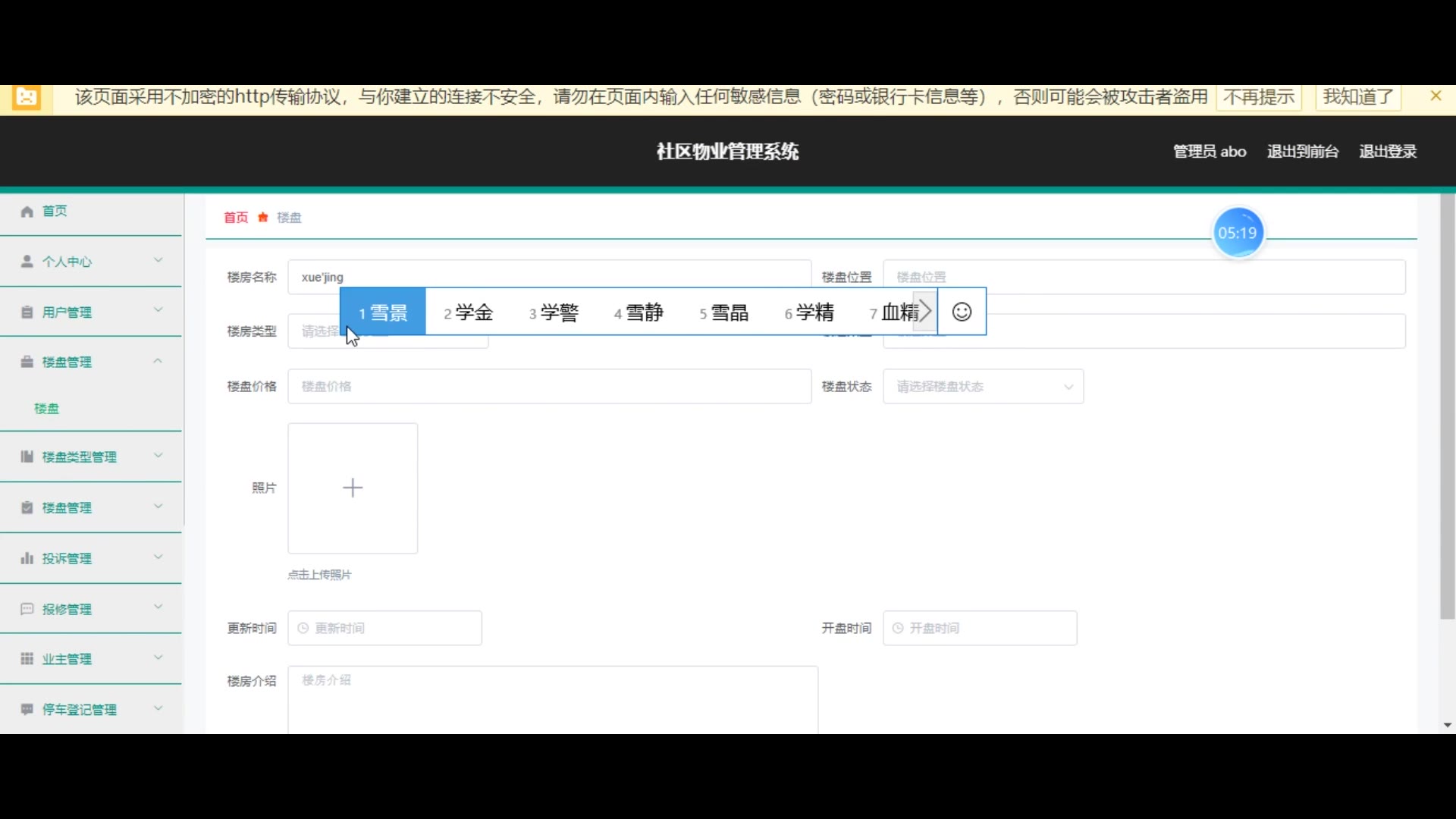Viewport: 1456px width, 819px height.
Task: Click 退出登录 in the header
Action: click(1387, 152)
